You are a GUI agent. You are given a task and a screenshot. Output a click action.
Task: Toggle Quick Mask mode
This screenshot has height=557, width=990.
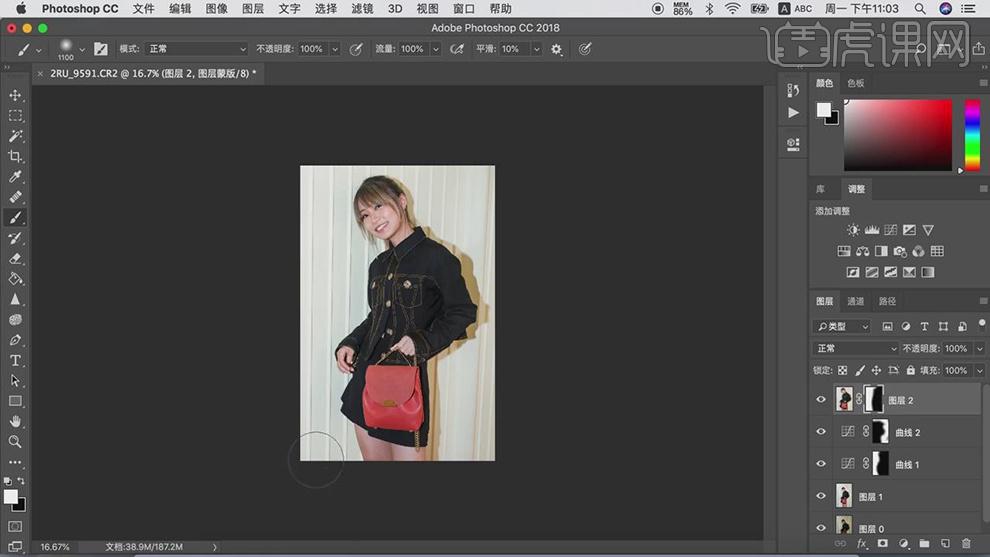click(15, 526)
